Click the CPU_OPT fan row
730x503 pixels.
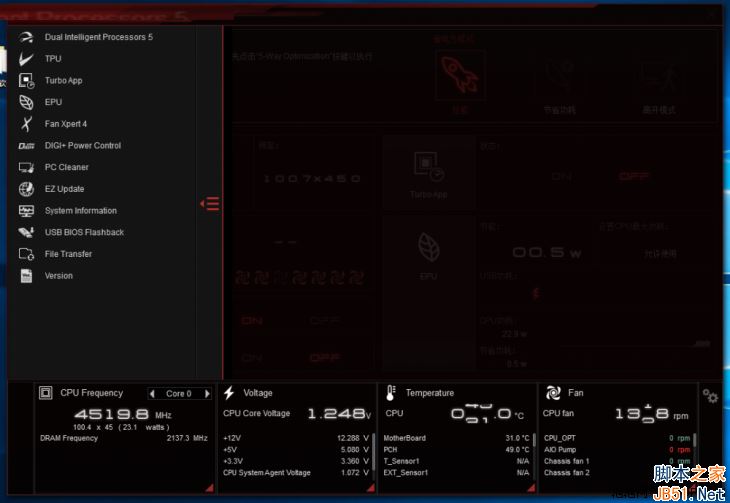tap(617, 438)
